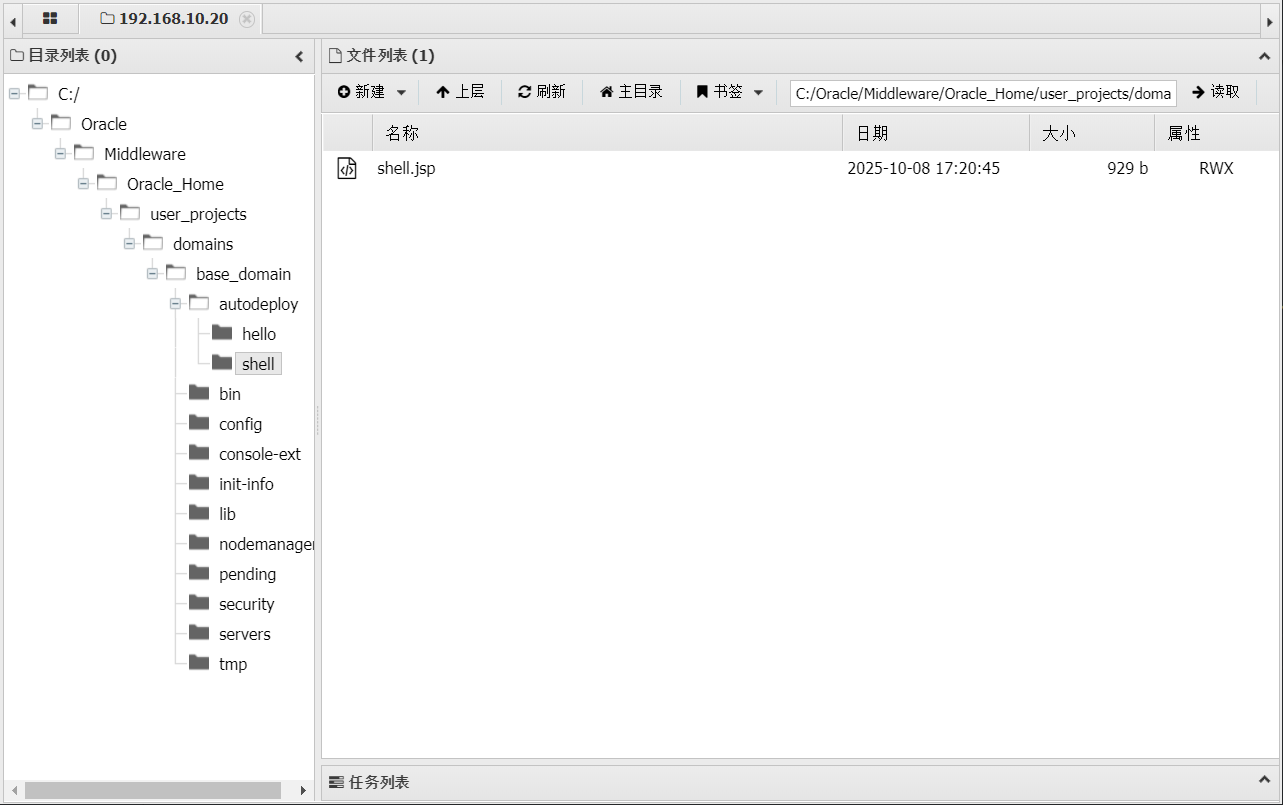
Task: Click the path input field
Action: 982,93
